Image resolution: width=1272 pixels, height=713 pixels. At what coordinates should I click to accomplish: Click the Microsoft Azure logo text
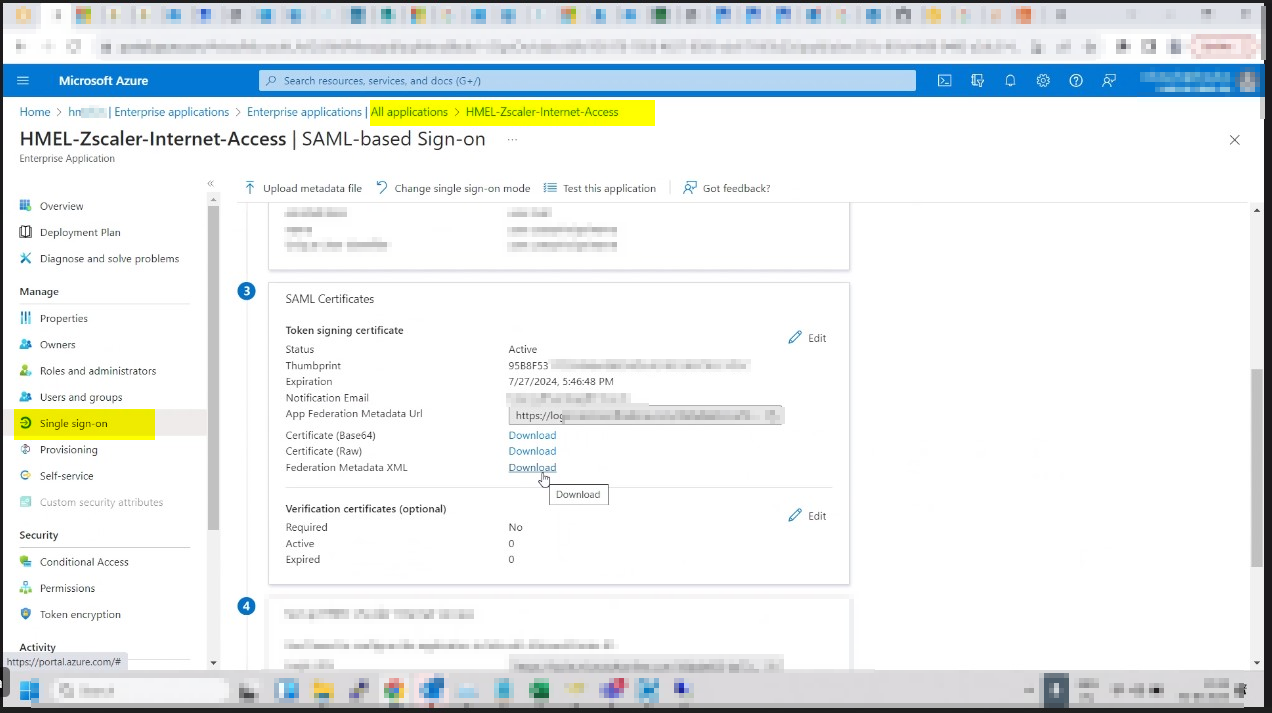pyautogui.click(x=101, y=81)
